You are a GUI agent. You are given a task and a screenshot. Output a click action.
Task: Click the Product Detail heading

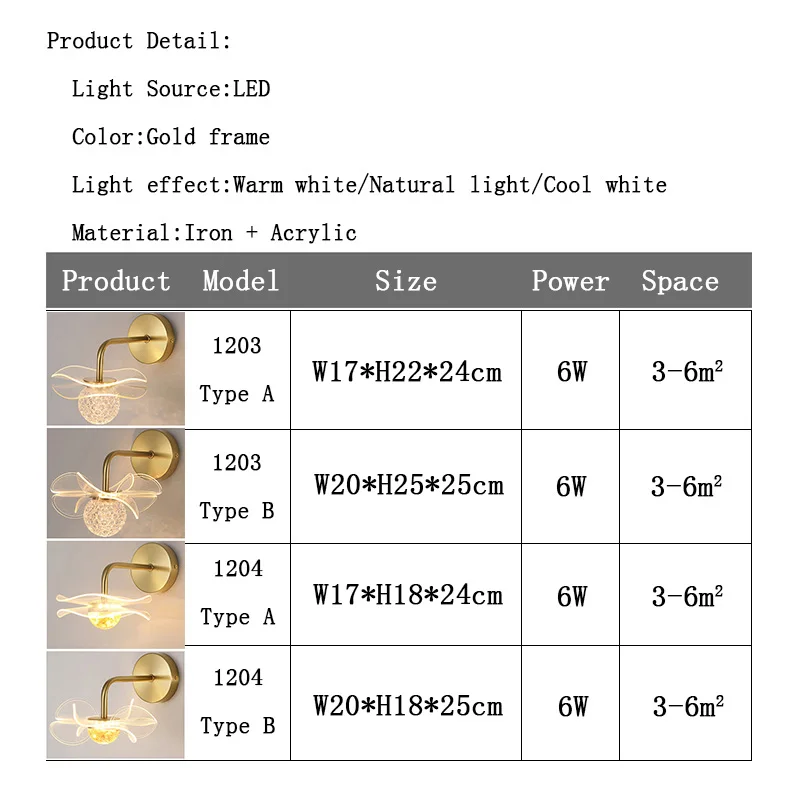coord(139,41)
